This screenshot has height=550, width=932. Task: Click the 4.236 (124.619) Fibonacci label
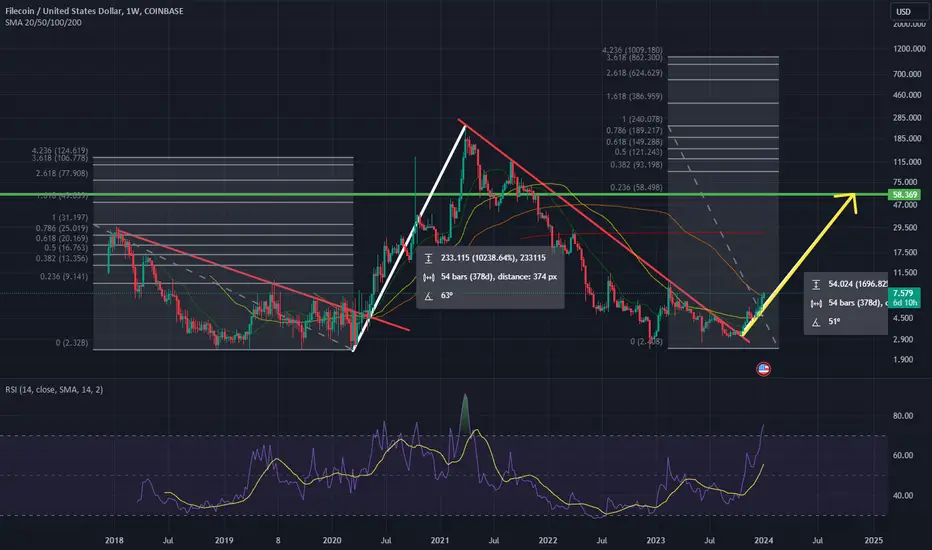tap(60, 151)
